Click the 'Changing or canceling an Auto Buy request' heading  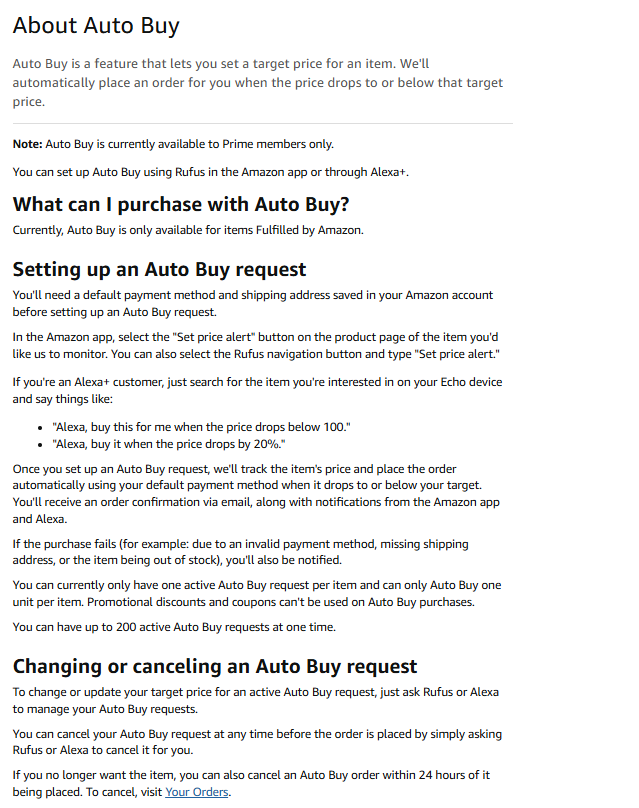tap(214, 666)
